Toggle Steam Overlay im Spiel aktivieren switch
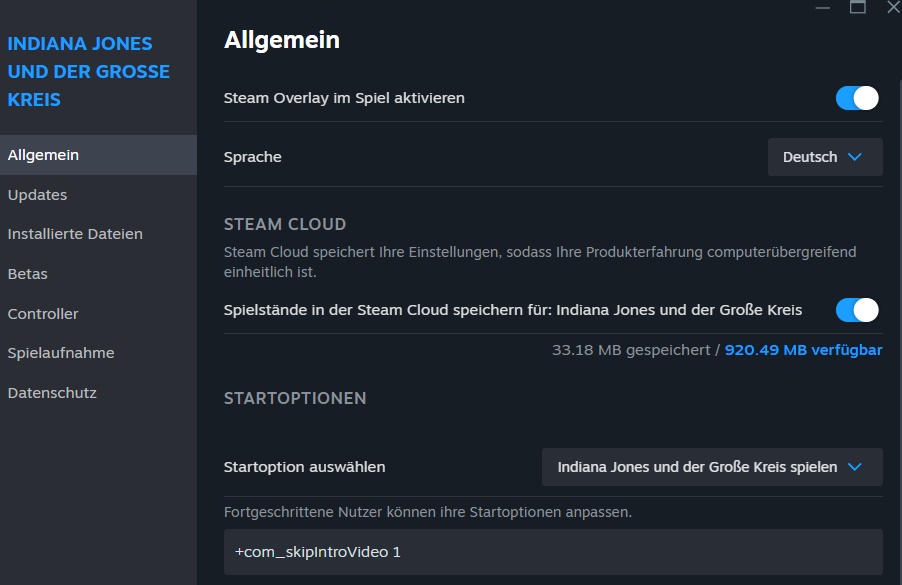 click(857, 98)
